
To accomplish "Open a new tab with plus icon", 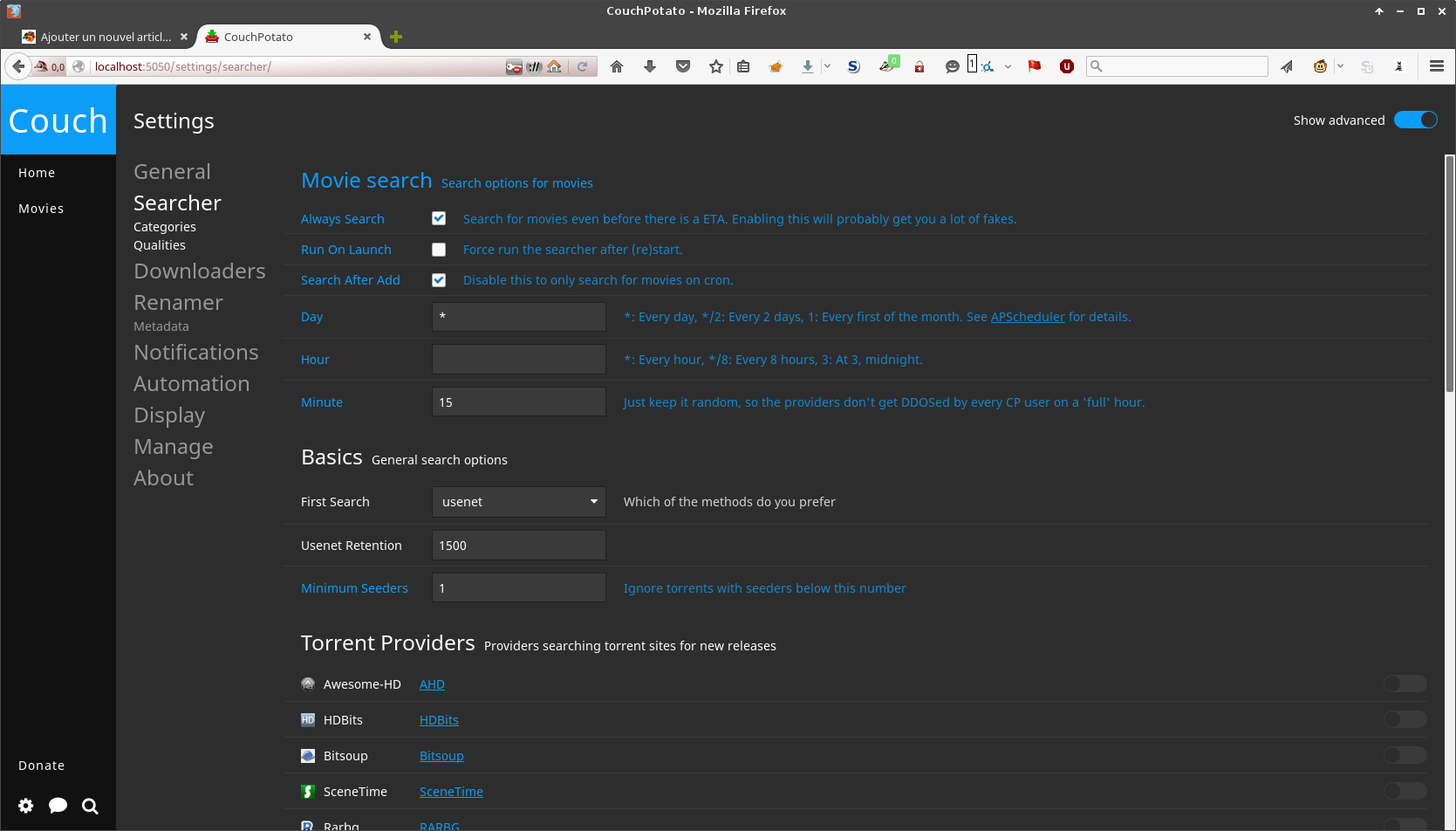I will 396,37.
